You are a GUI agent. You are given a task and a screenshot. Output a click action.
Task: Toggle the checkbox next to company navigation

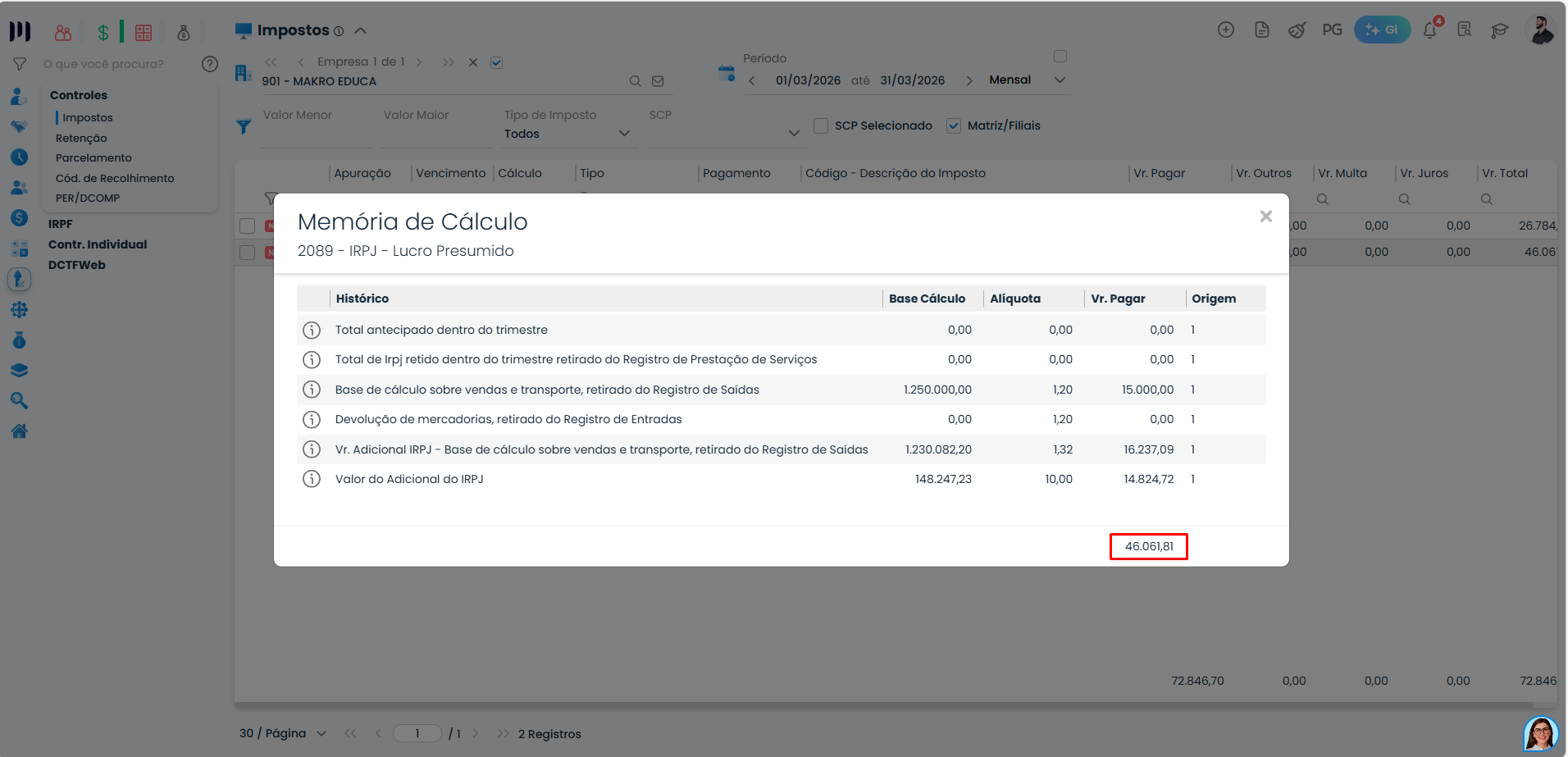[x=496, y=62]
